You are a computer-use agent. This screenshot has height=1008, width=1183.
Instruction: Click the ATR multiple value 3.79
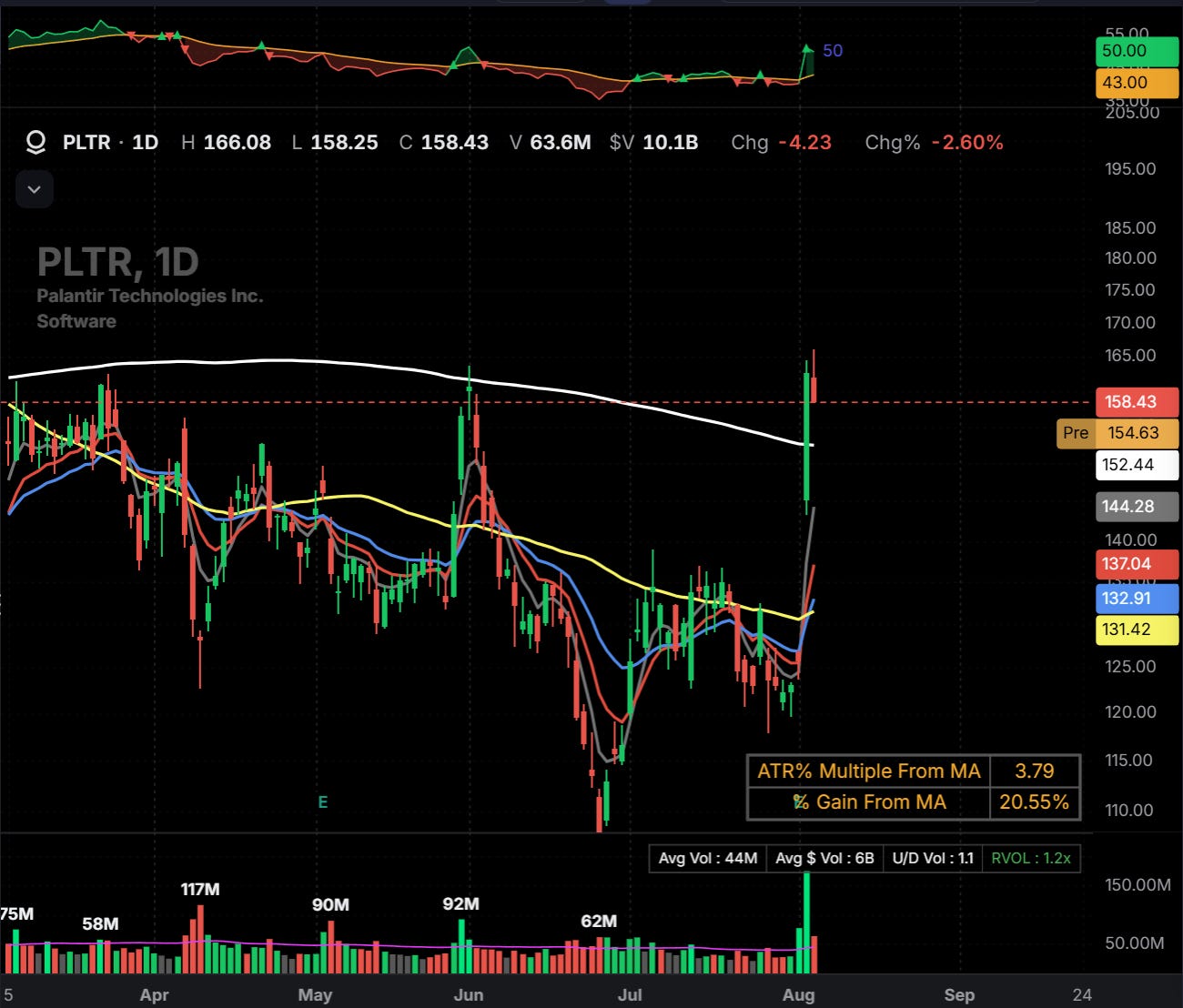click(x=1035, y=771)
